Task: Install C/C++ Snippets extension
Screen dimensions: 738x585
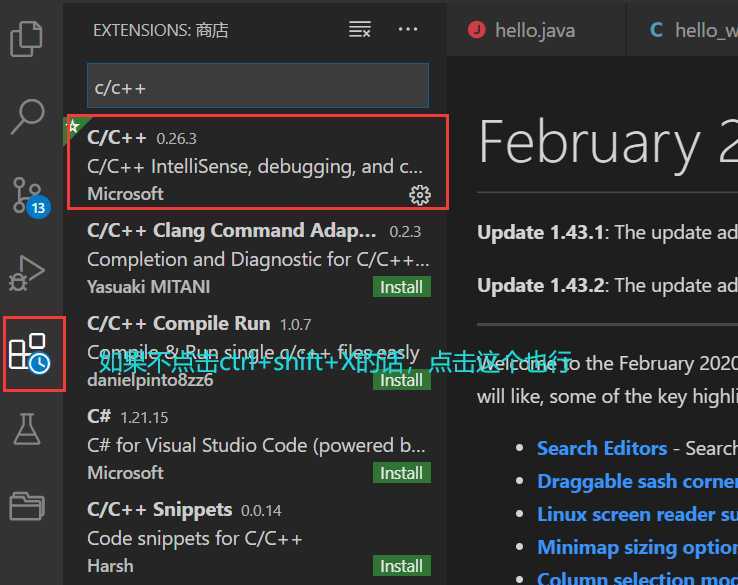Action: coord(401,566)
